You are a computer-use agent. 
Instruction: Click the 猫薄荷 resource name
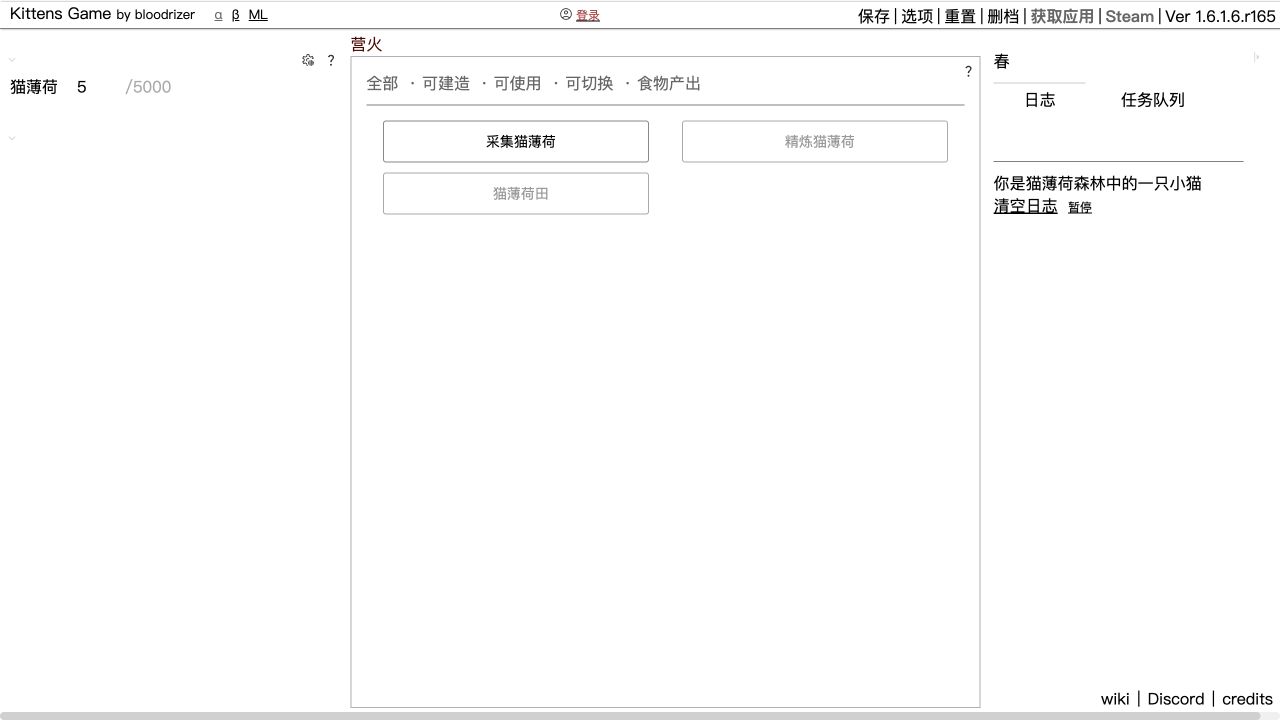[34, 87]
